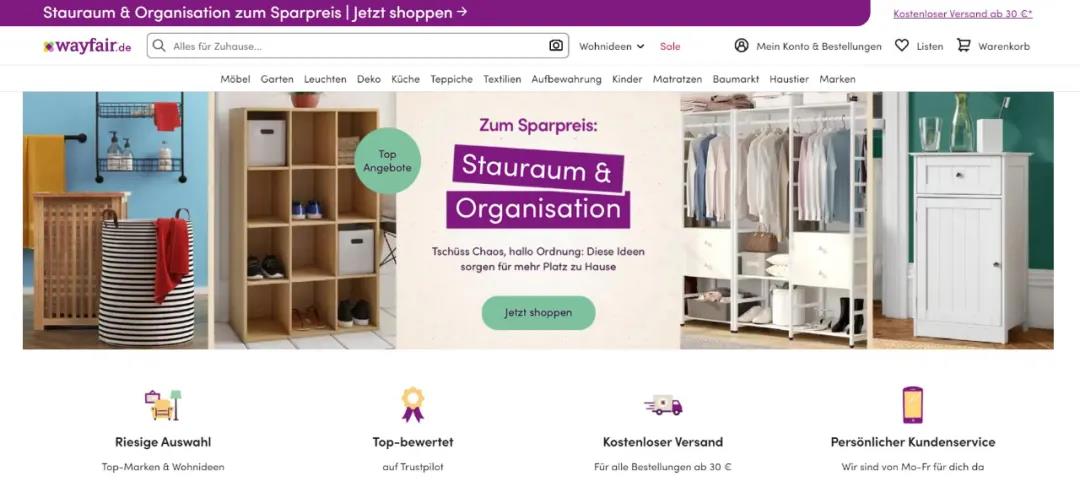Click the purple smartphone Kundenservice icon

913,405
